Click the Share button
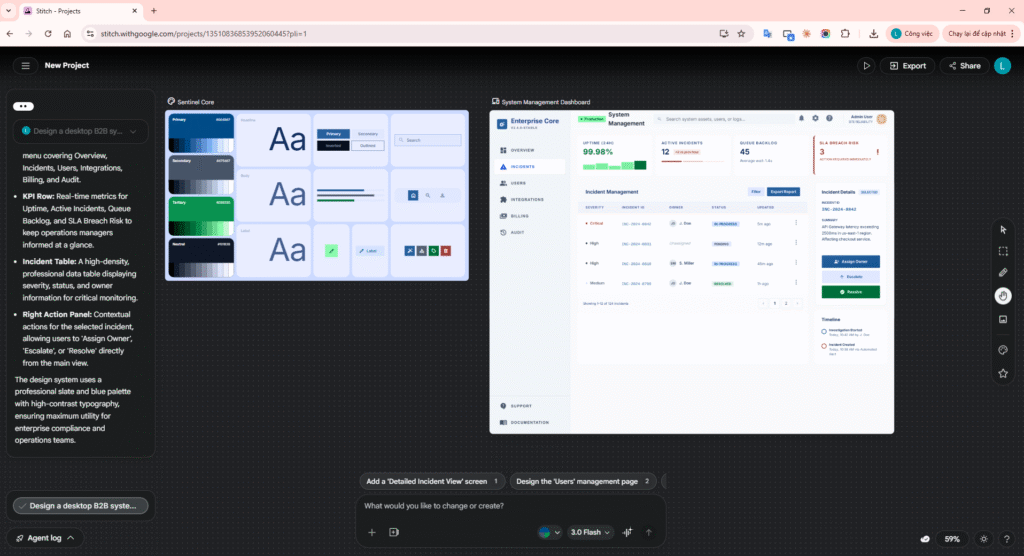1024x556 pixels. pos(963,66)
